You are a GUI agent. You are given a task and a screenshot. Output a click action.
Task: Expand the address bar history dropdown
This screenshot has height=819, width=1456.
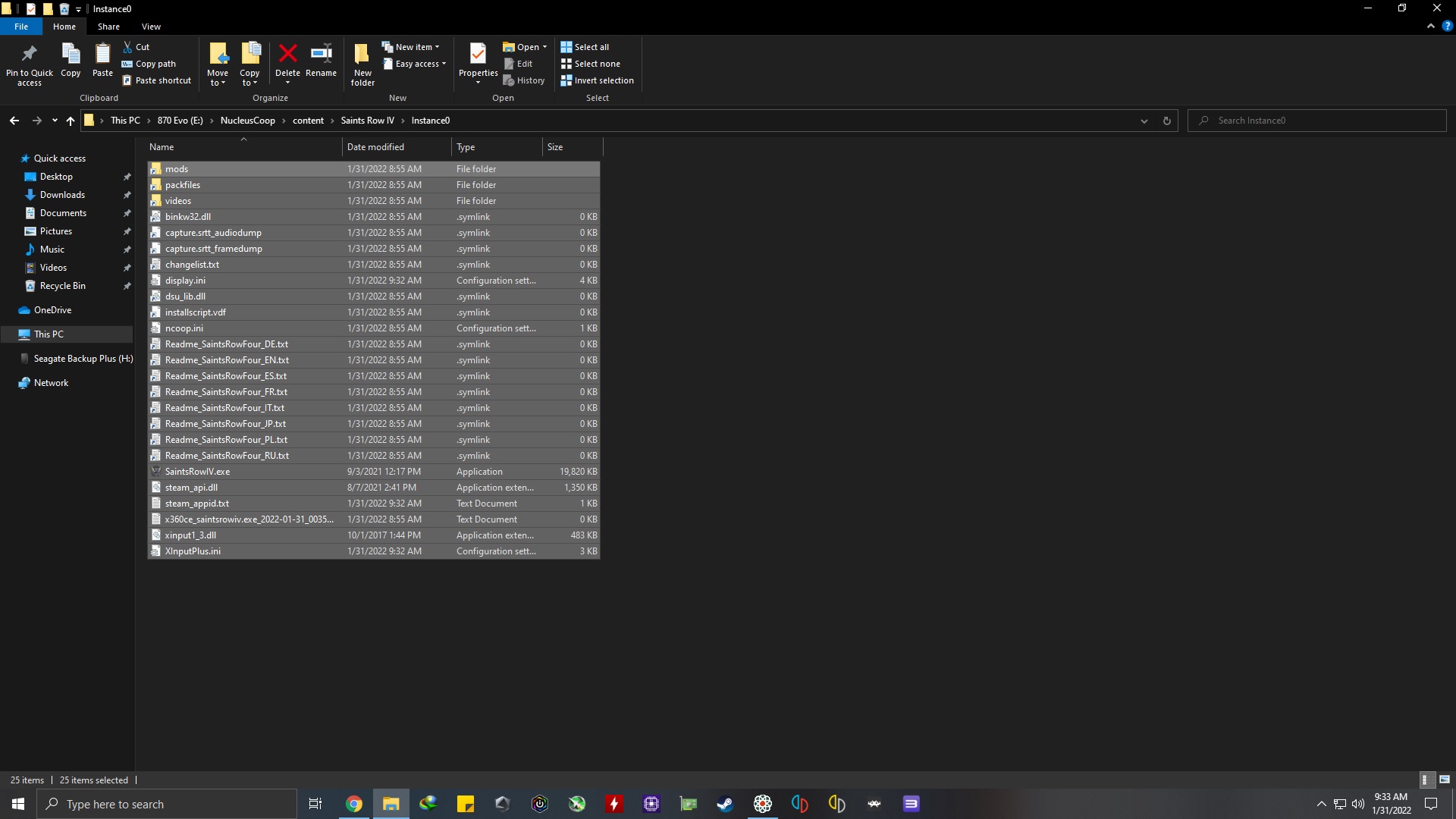tap(1144, 121)
